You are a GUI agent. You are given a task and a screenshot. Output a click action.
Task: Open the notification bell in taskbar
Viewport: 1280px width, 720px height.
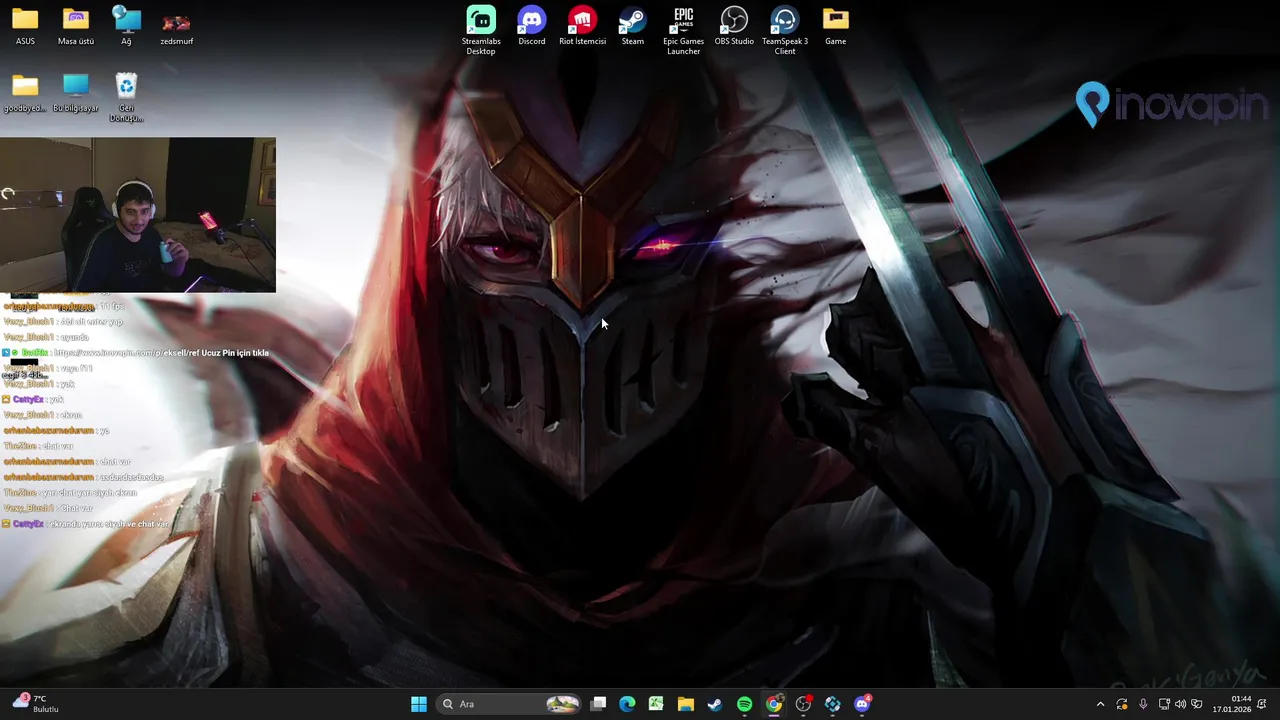1262,704
